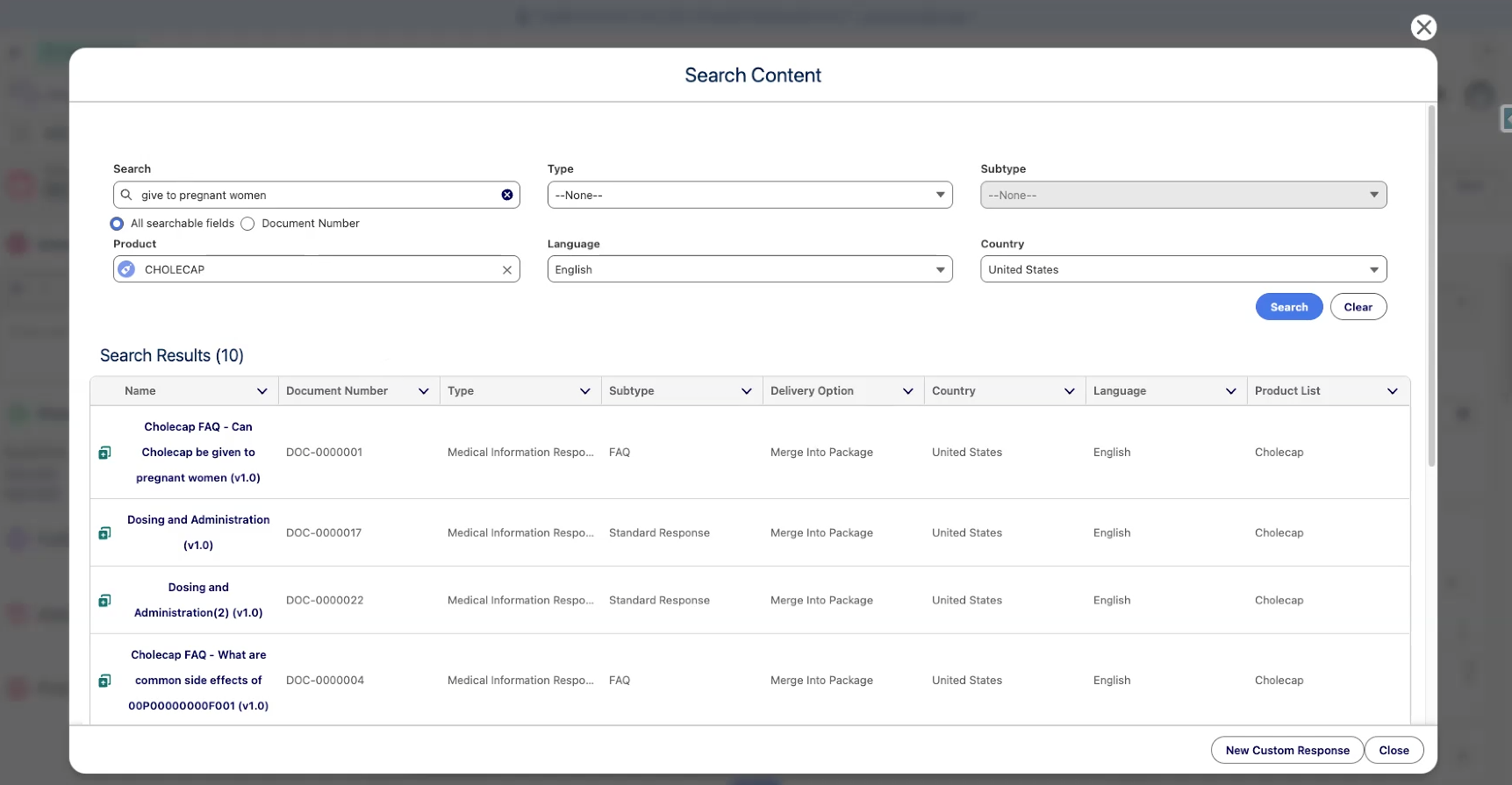The width and height of the screenshot is (1512, 785).
Task: Open the Name column header menu
Action: pos(262,391)
